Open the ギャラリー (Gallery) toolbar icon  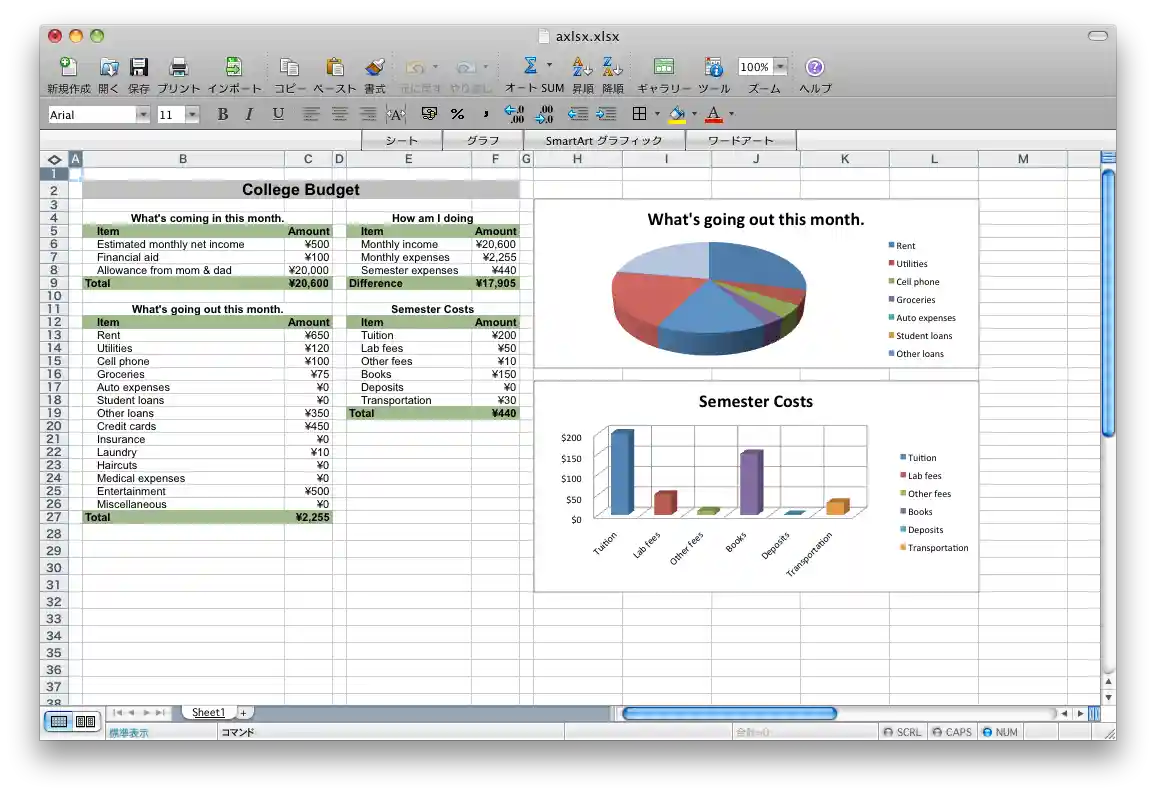(x=663, y=67)
